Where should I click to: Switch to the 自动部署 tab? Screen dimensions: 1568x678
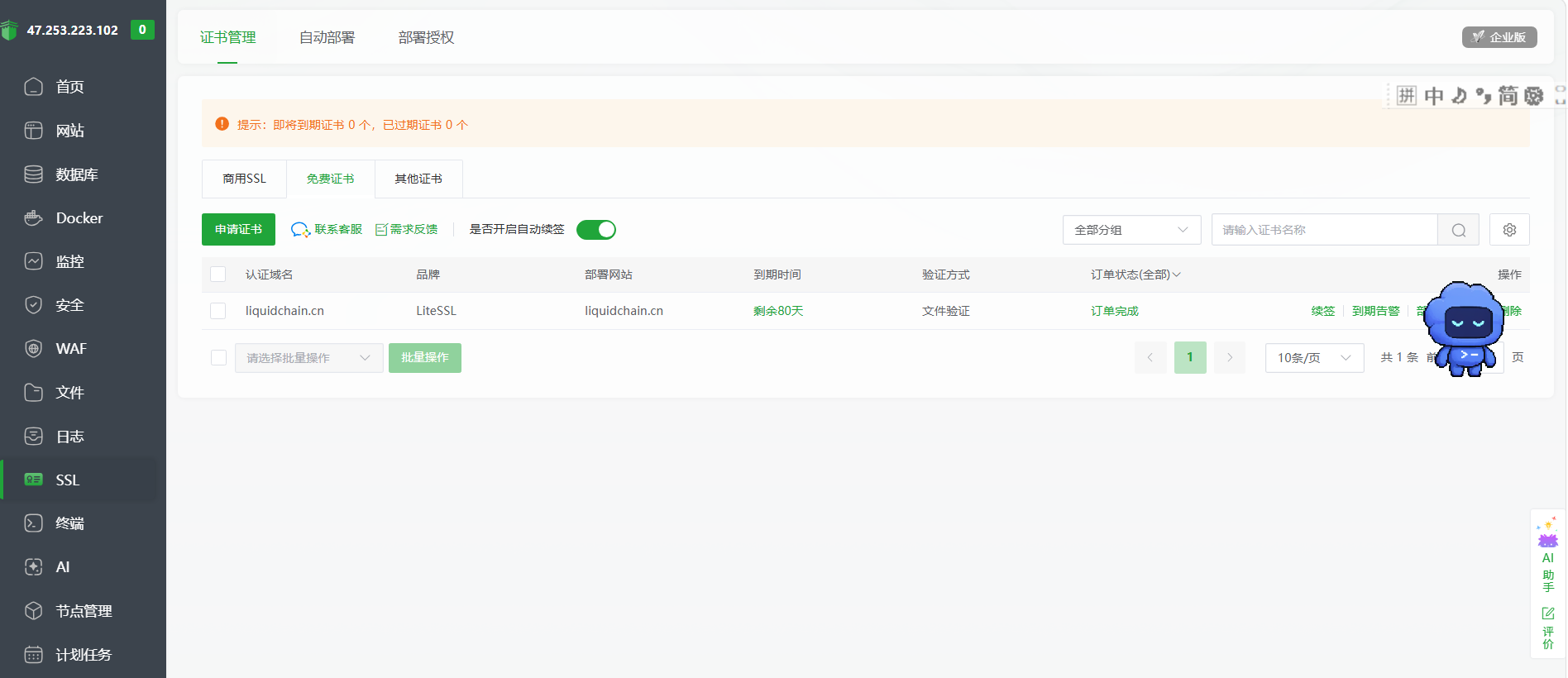(327, 37)
